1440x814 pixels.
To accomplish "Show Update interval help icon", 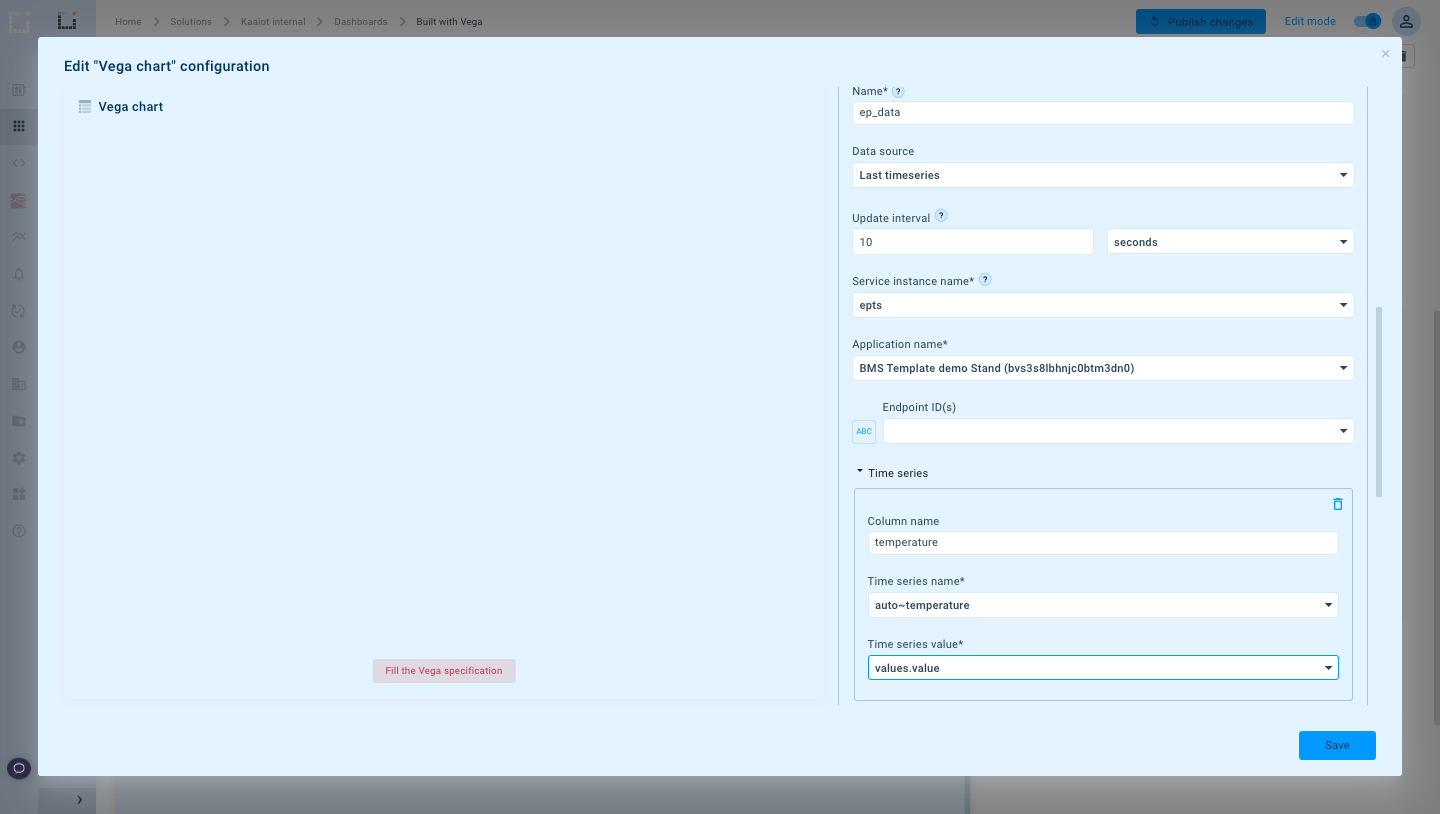I will pos(941,216).
